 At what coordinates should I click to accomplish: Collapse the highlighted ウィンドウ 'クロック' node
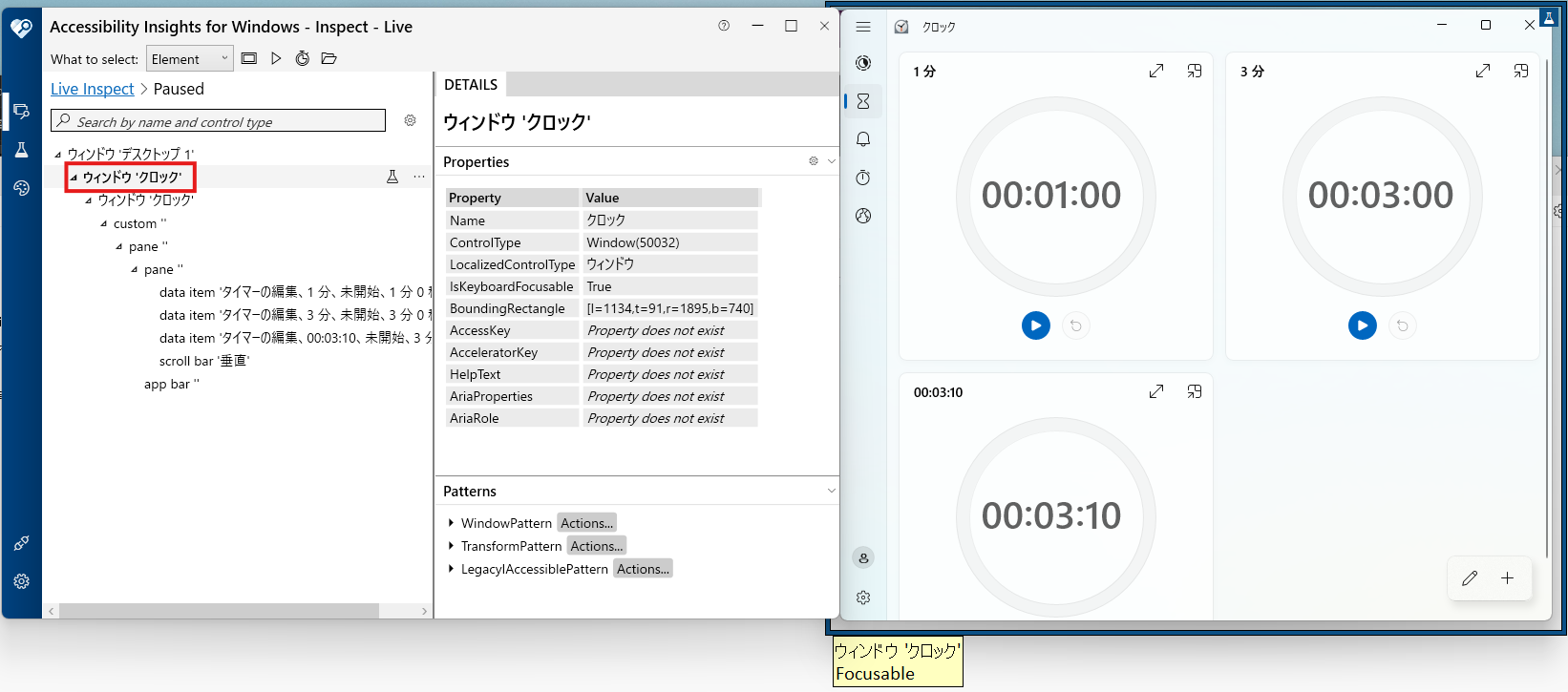(x=74, y=177)
